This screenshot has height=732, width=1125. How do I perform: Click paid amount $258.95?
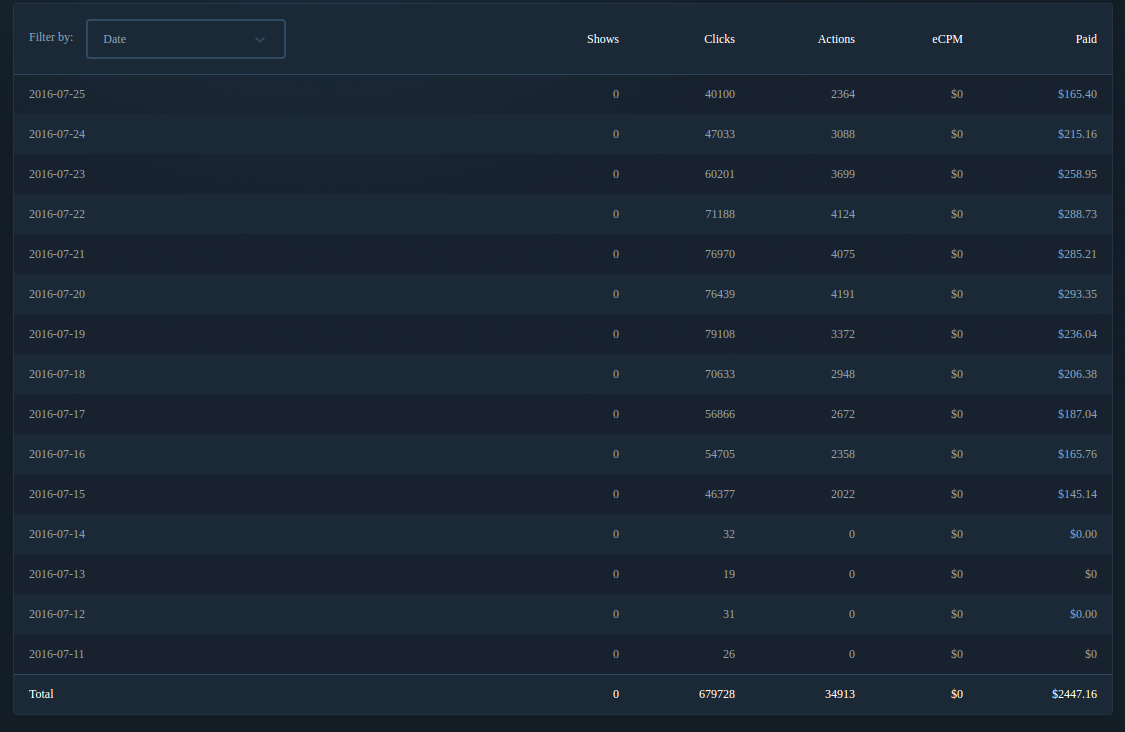pyautogui.click(x=1077, y=174)
